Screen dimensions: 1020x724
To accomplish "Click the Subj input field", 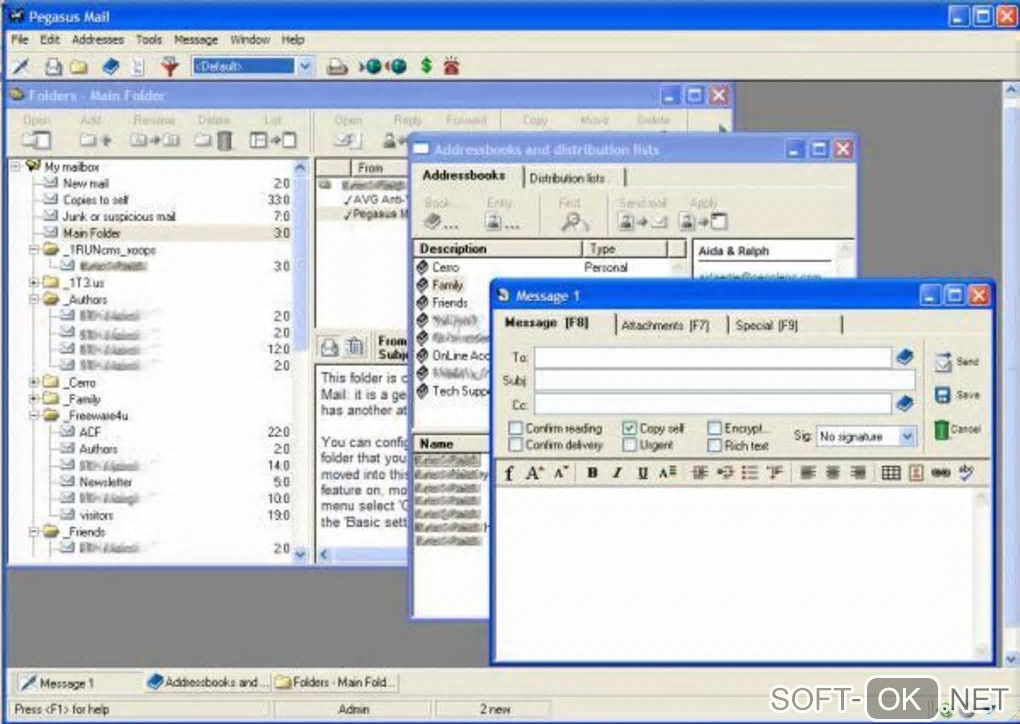I will pos(725,380).
